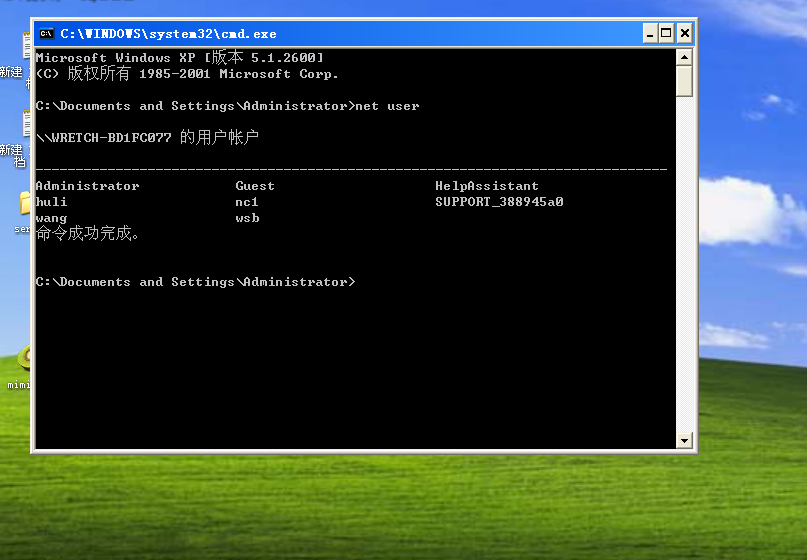Maximize the cmd.exe window
807x560 pixels.
pyautogui.click(x=666, y=34)
